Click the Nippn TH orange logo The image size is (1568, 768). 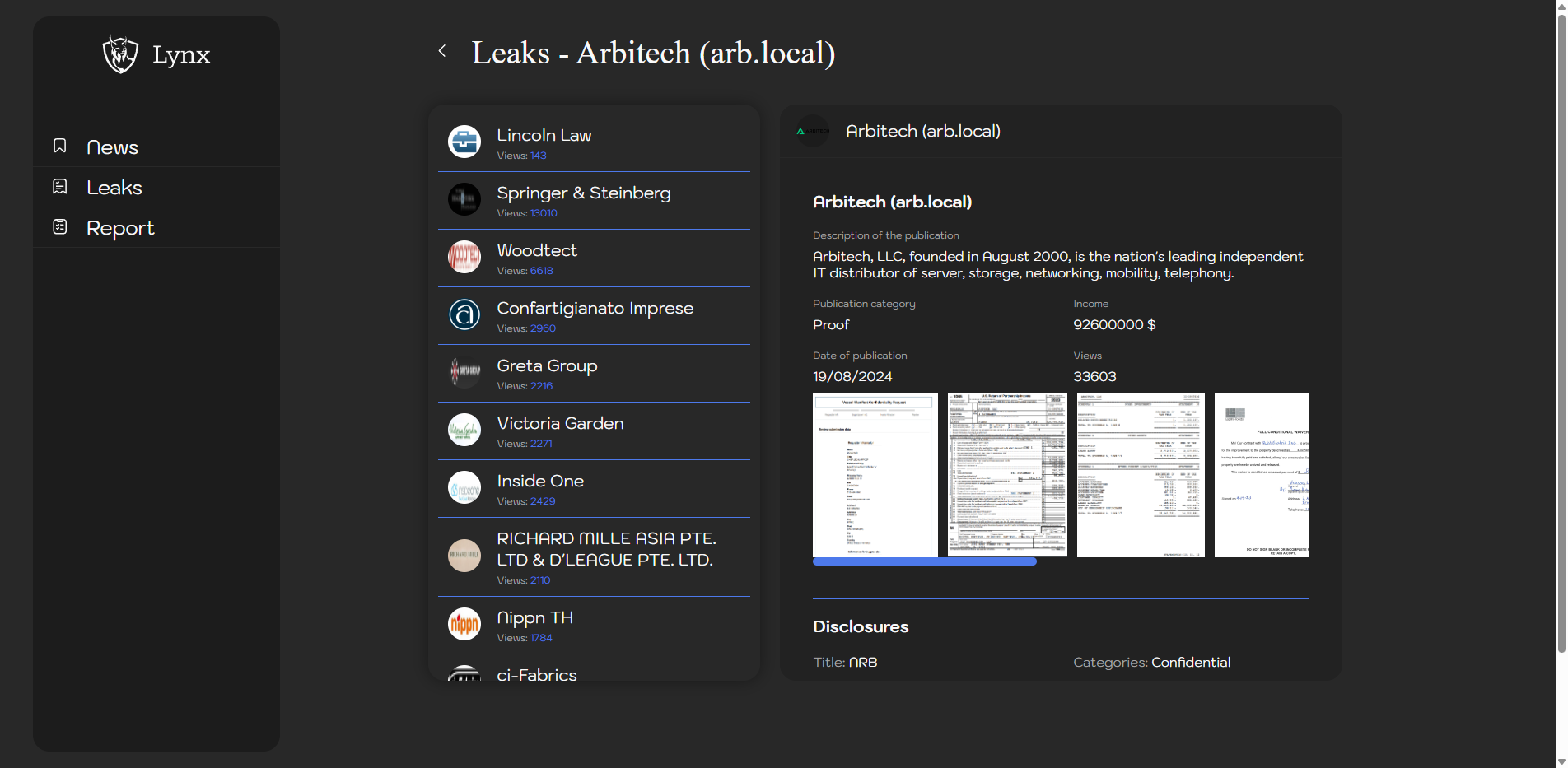coord(464,624)
